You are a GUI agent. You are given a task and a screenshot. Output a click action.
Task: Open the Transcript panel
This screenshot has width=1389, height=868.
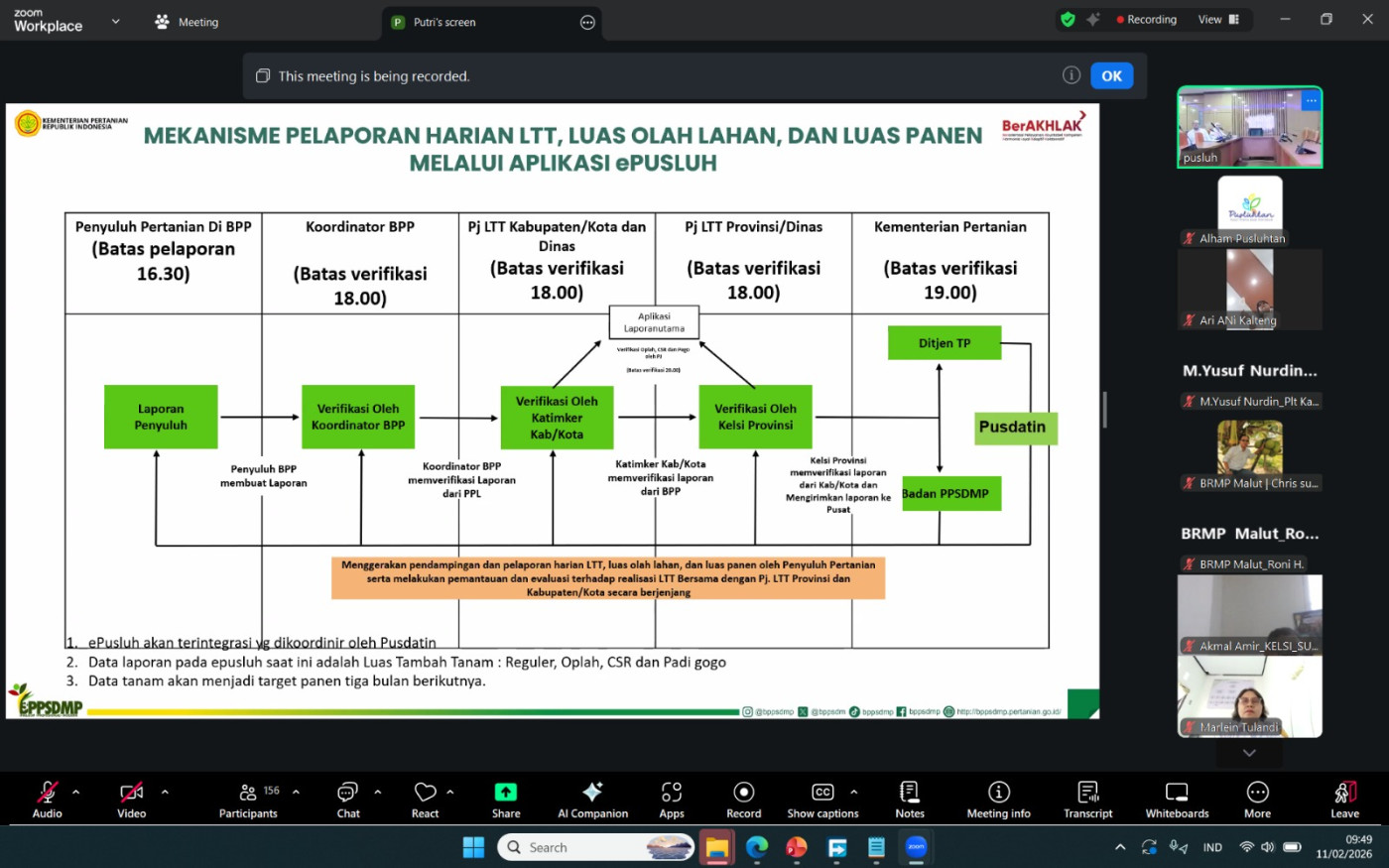(1087, 799)
